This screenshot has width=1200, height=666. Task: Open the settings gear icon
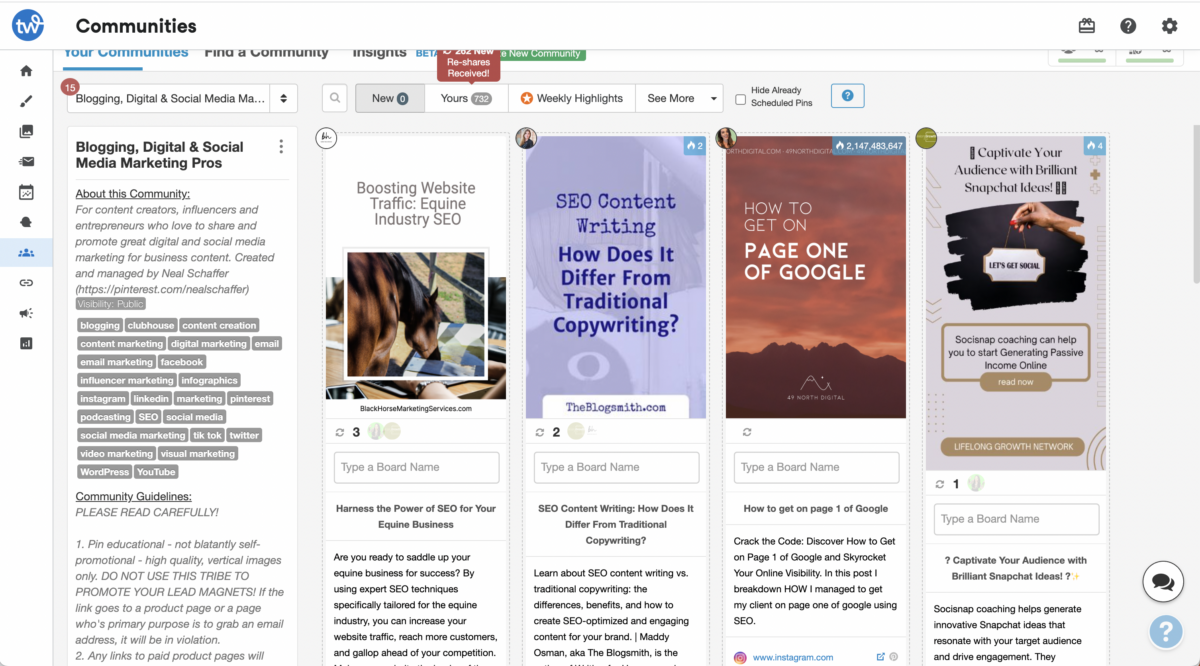pyautogui.click(x=1169, y=26)
